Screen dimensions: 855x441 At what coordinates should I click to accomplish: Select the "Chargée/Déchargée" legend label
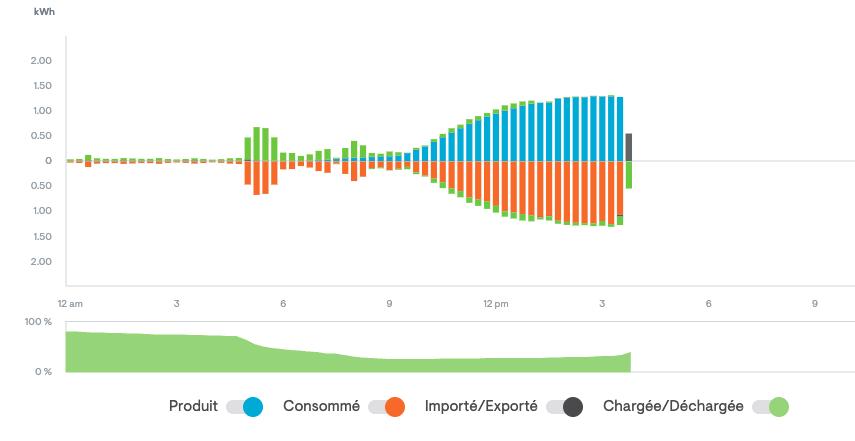coord(673,407)
